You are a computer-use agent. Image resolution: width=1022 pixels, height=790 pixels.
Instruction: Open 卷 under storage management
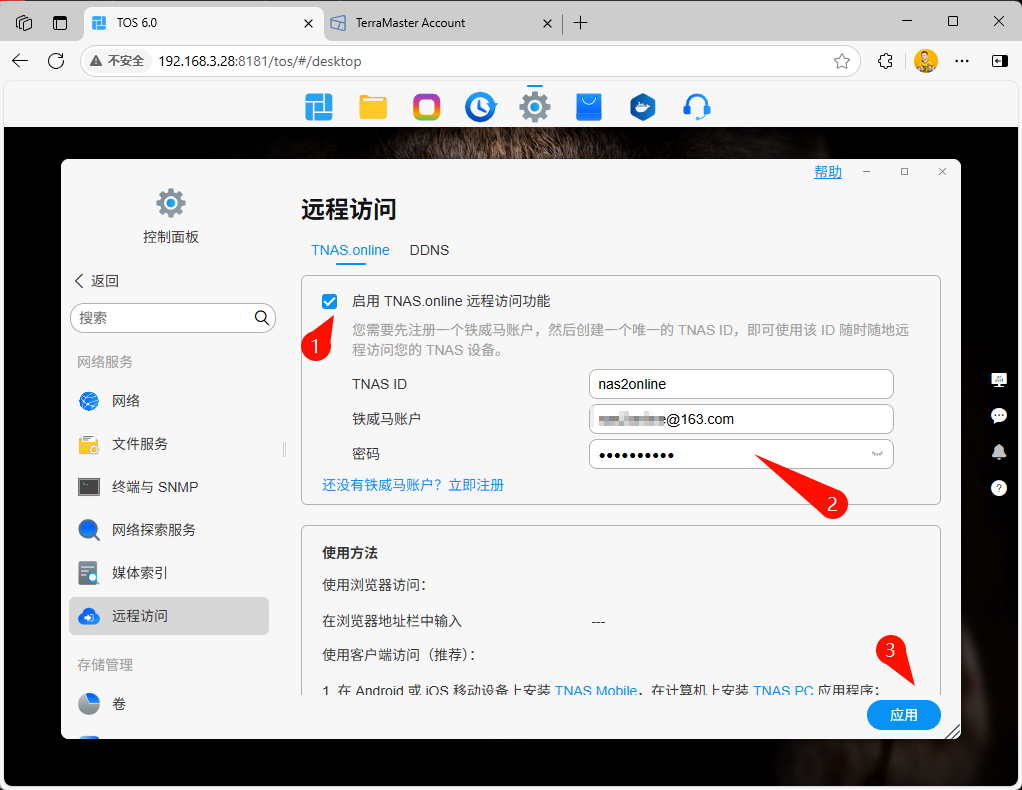(169, 704)
